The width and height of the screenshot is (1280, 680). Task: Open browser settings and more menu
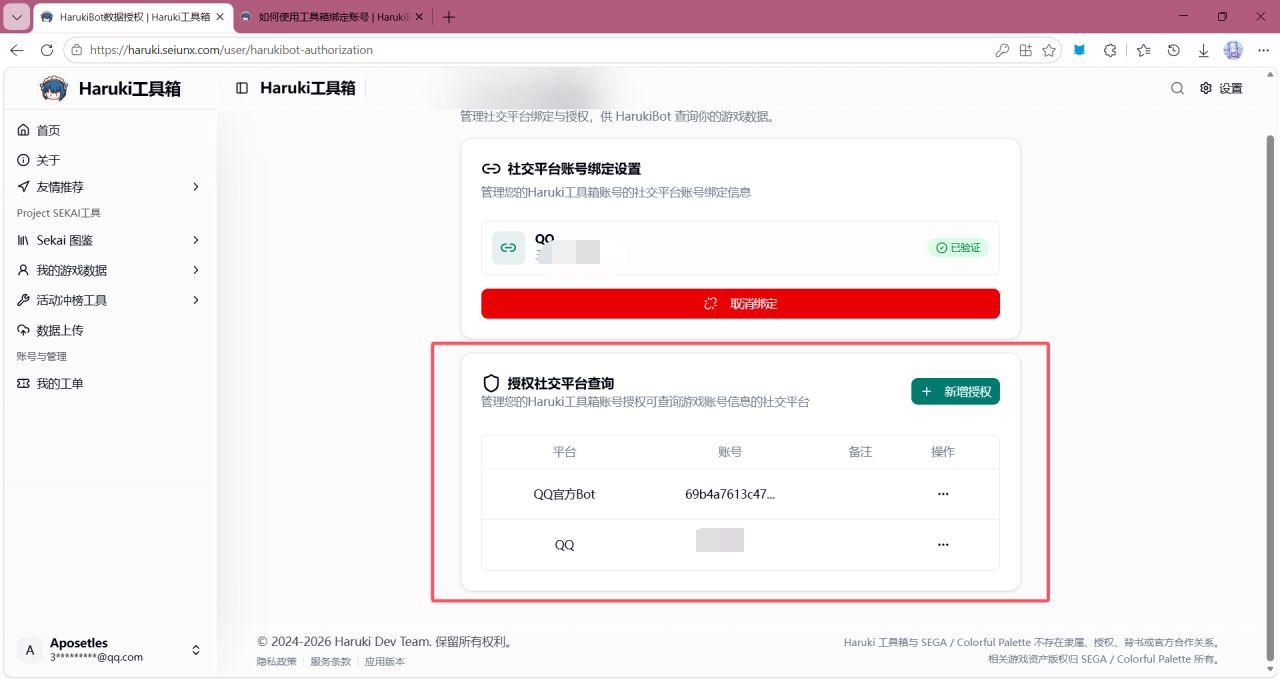(x=1263, y=50)
